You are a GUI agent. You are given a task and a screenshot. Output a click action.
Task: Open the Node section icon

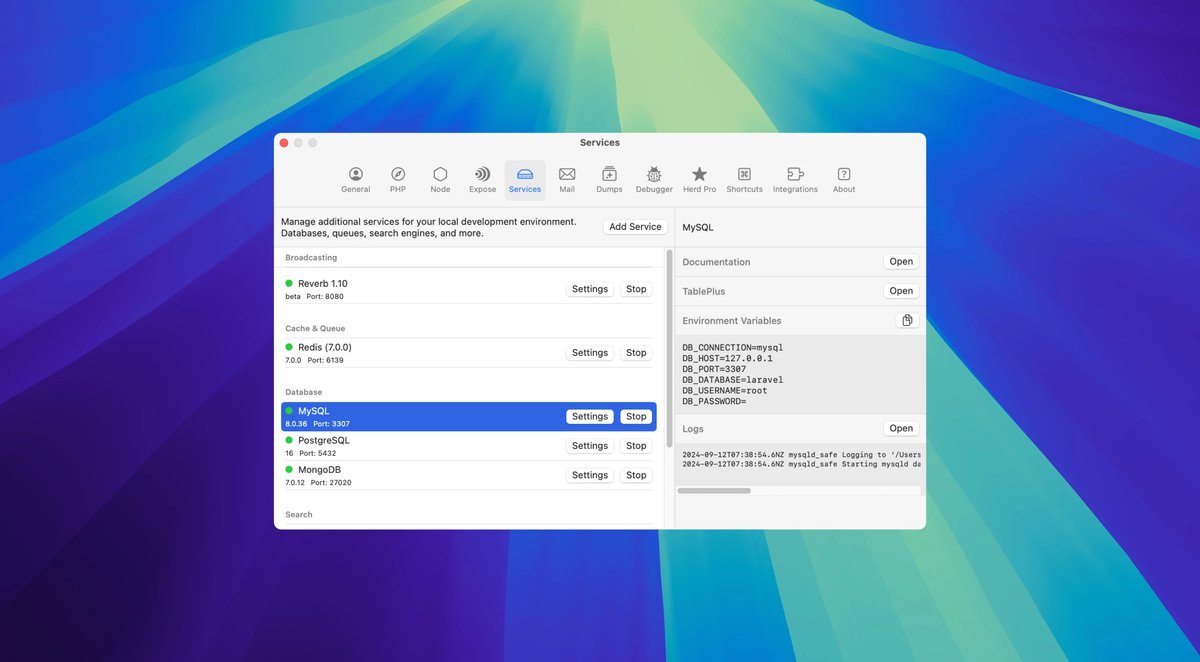tap(440, 180)
